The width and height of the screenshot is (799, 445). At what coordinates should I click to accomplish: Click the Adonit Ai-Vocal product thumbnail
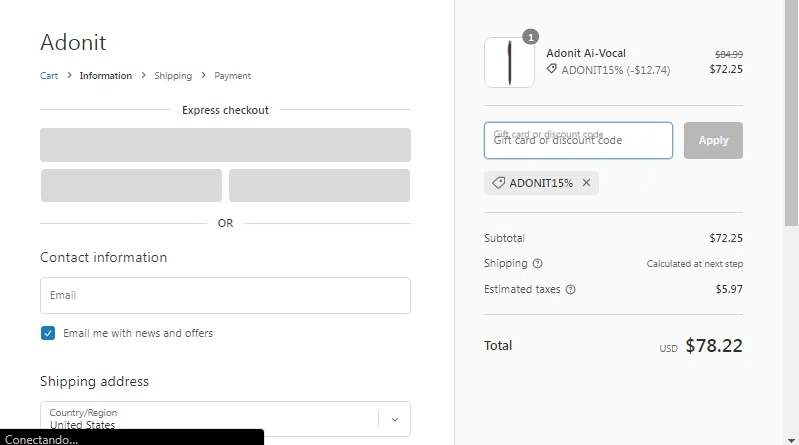click(510, 63)
